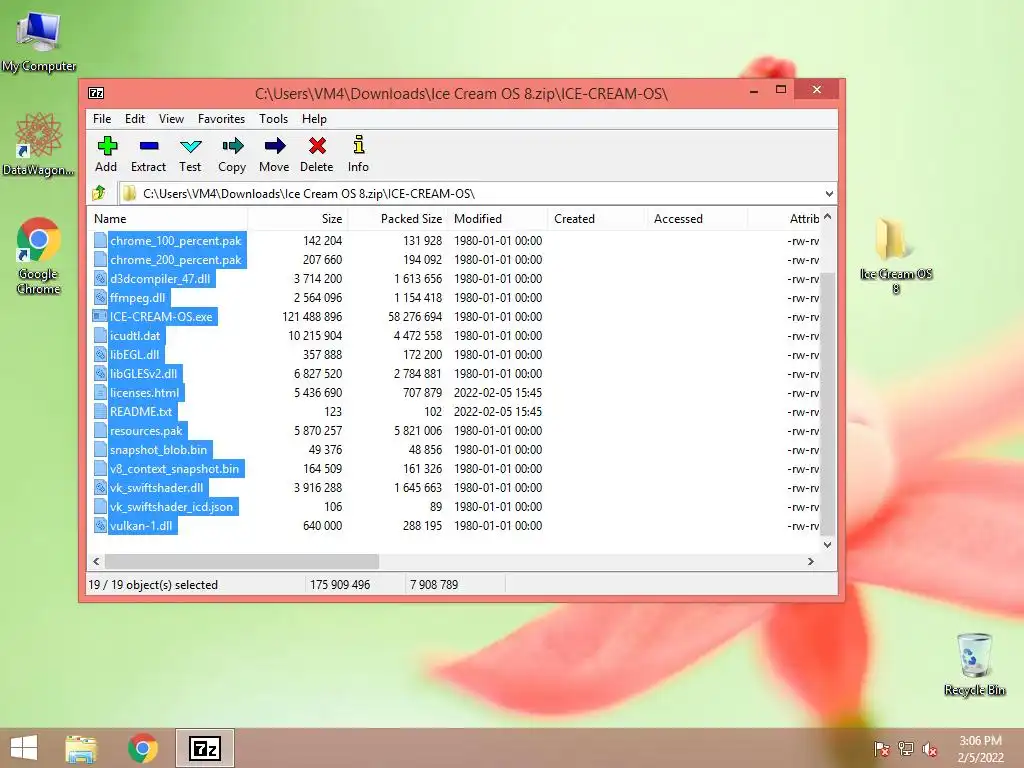This screenshot has height=768, width=1024.
Task: Open the Windows Start button
Action: tap(24, 748)
